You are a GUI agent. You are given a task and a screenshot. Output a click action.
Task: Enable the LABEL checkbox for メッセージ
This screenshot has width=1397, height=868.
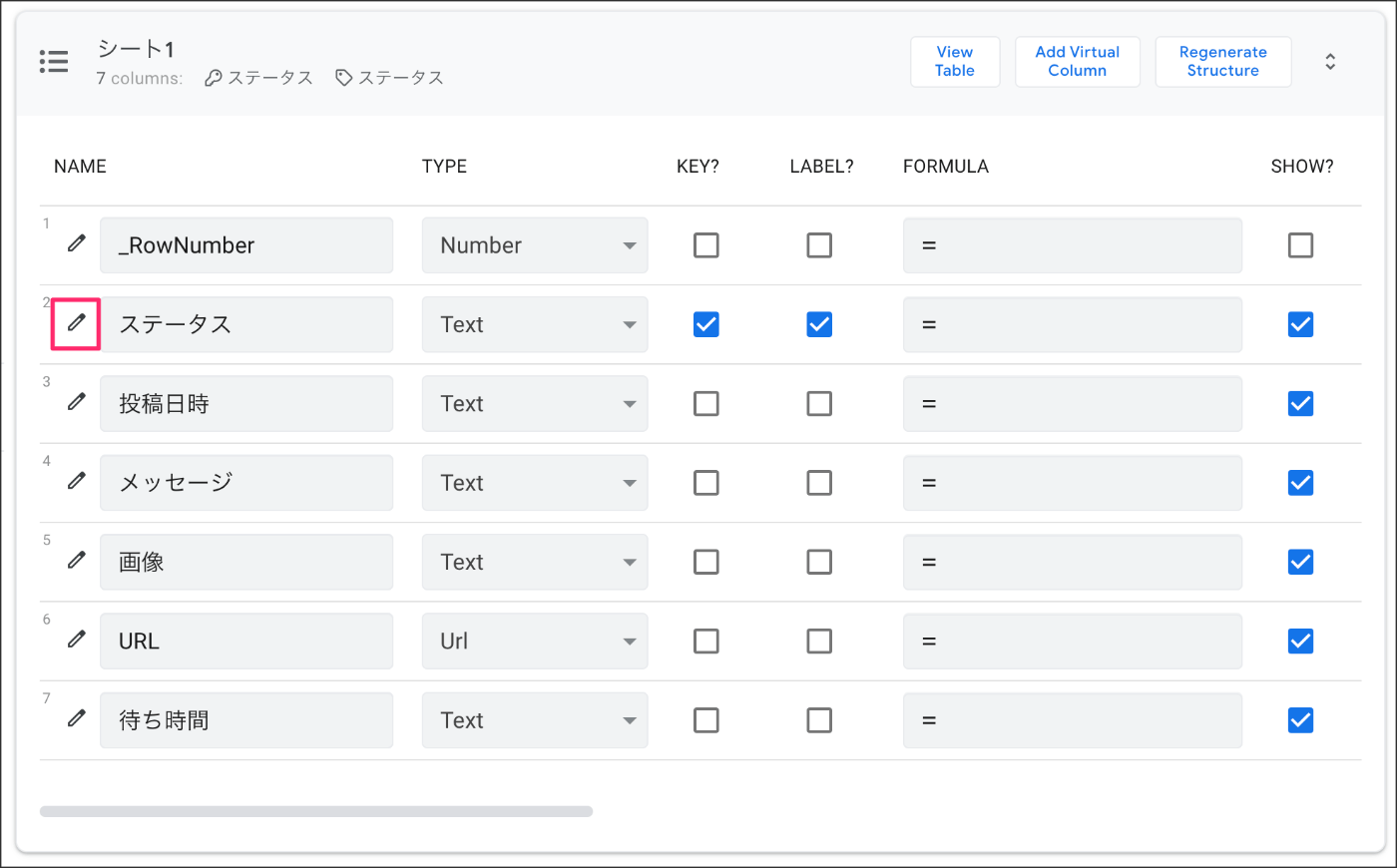tap(819, 483)
